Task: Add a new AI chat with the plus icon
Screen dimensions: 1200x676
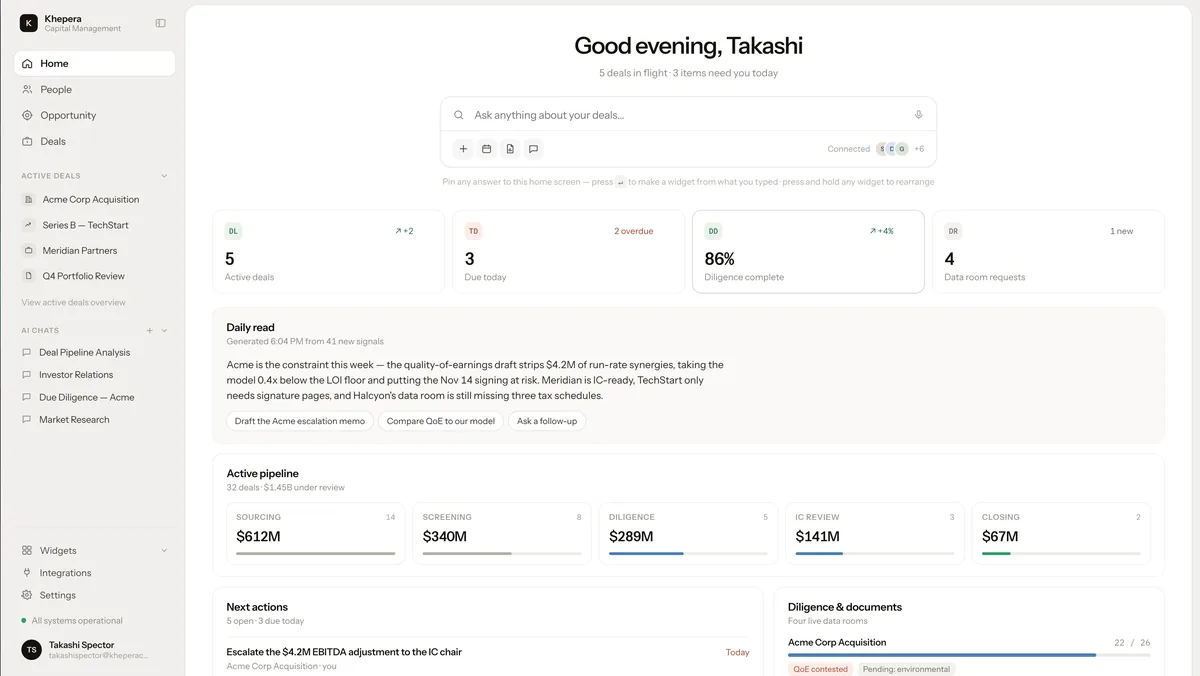Action: pos(149,330)
